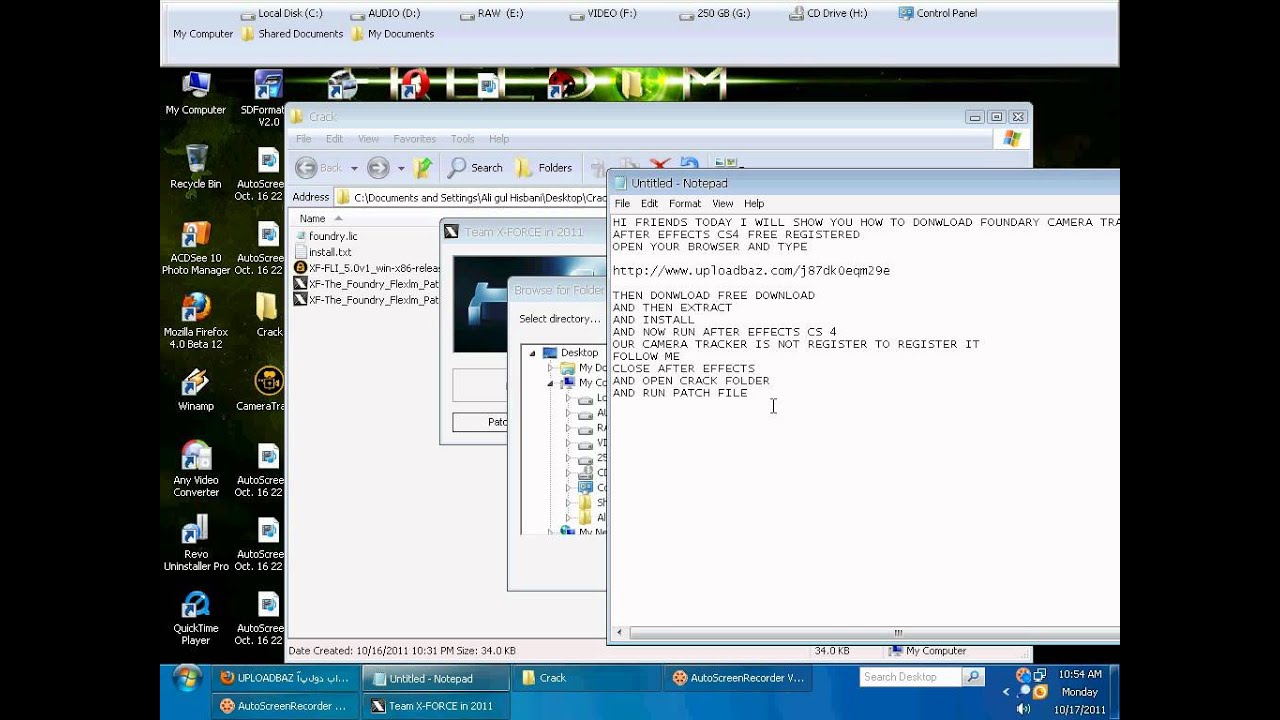Click the explorer address bar path
Viewport: 1280px width, 720px height.
[470, 198]
